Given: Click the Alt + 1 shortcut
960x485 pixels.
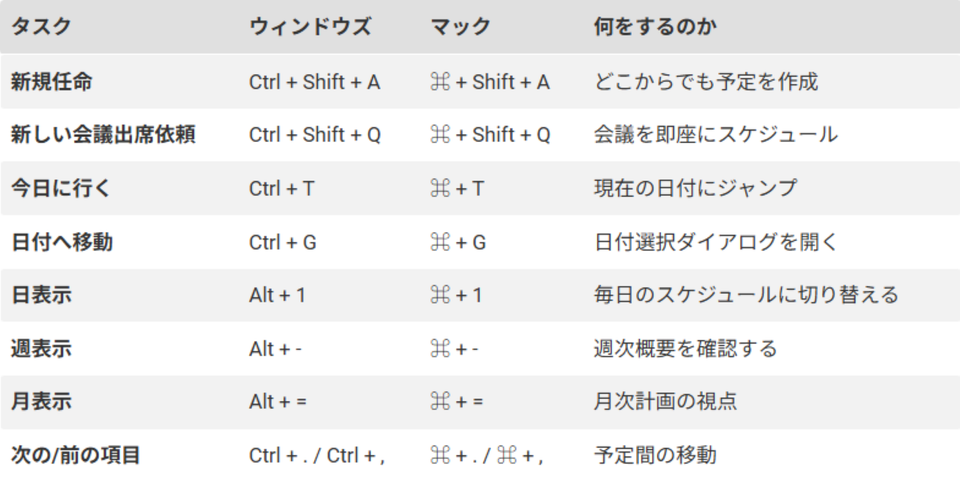Looking at the screenshot, I should [x=277, y=296].
